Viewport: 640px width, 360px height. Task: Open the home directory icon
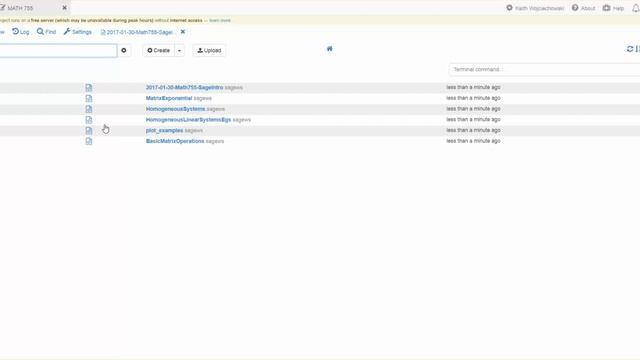[329, 49]
